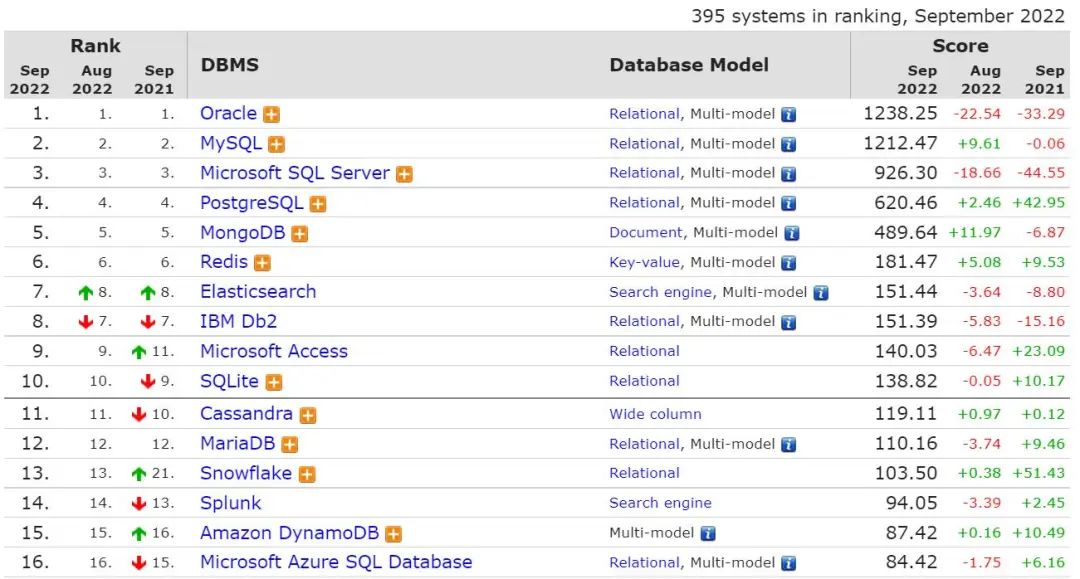Open the Elasticsearch DBMS link
This screenshot has height=579, width=1080.
pyautogui.click(x=258, y=292)
